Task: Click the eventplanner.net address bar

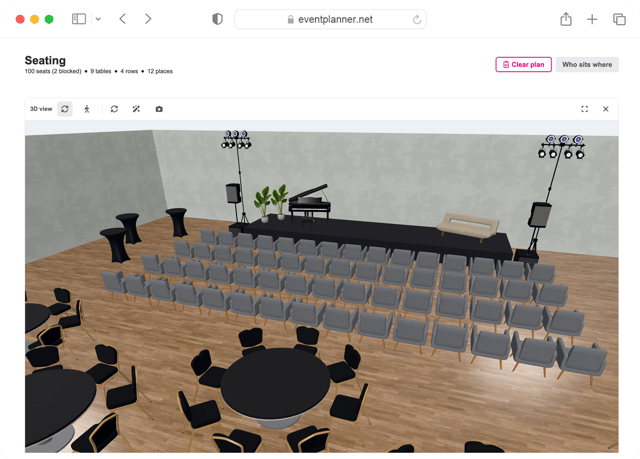Action: [x=331, y=19]
